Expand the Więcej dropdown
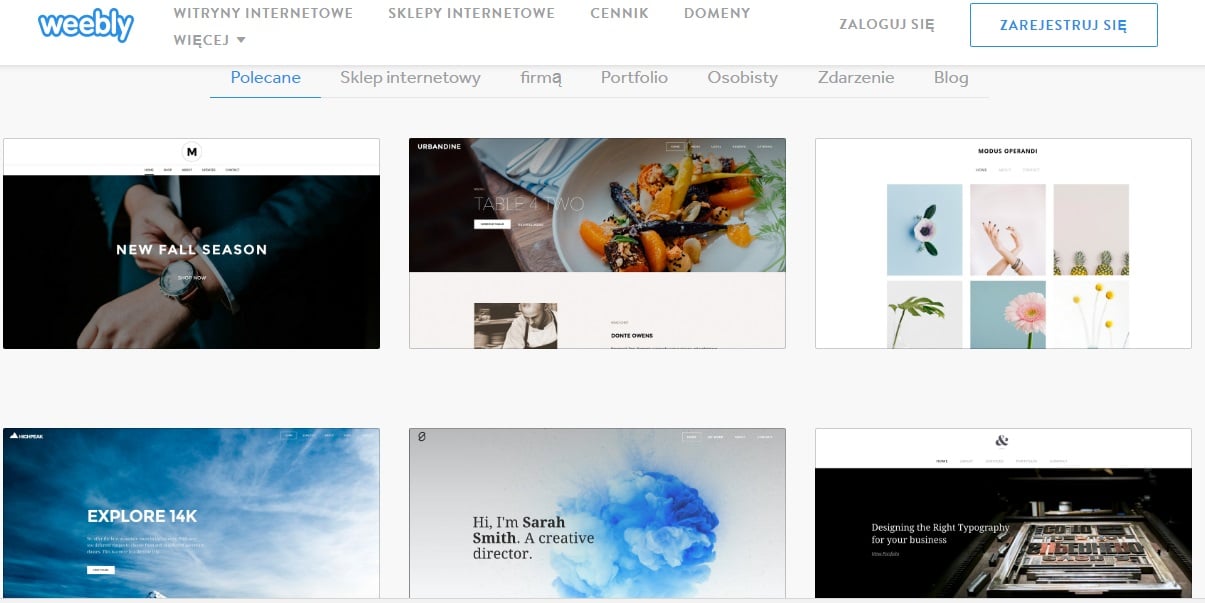The height and width of the screenshot is (603, 1205). click(210, 40)
